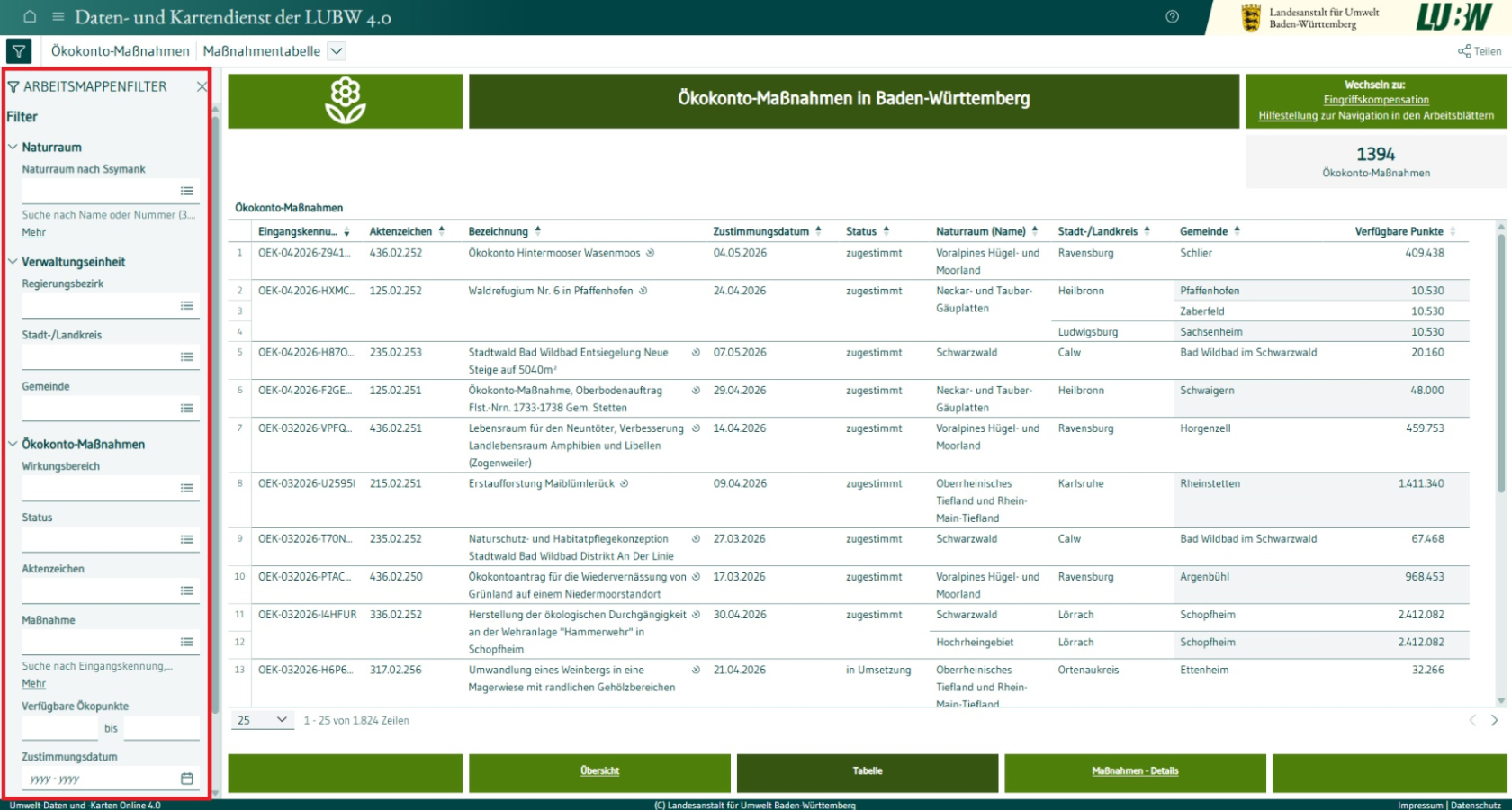Open the Stadt-/Landkreis filter list icon
This screenshot has height=810, width=1512.
pyautogui.click(x=186, y=357)
